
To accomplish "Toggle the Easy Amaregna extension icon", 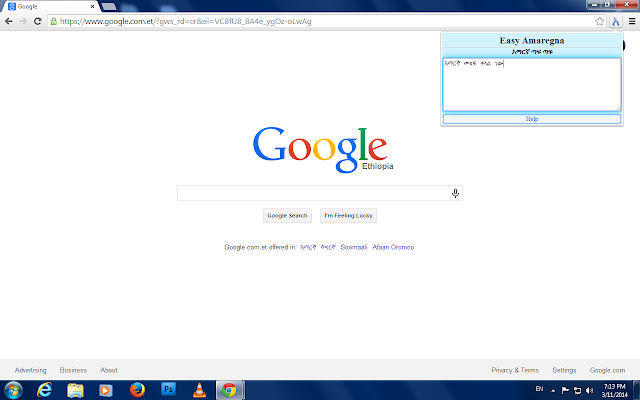I will [x=616, y=21].
